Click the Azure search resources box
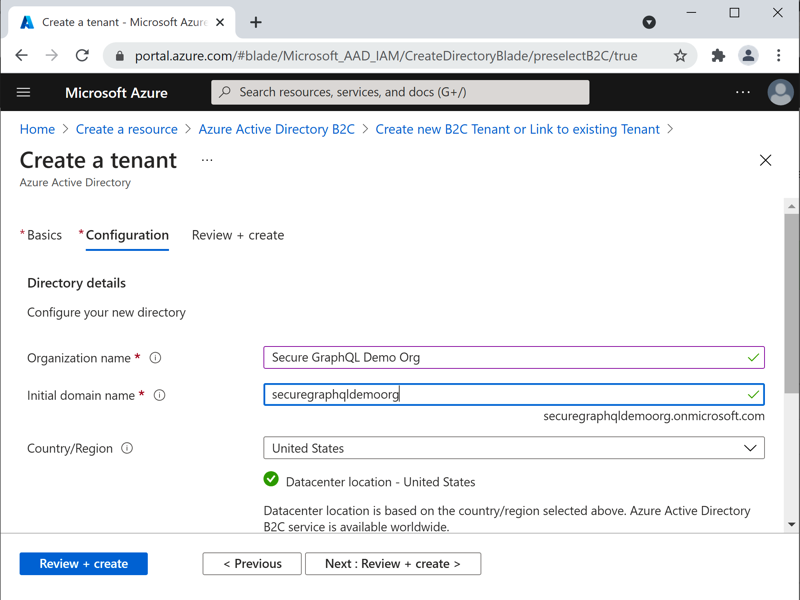The height and width of the screenshot is (600, 800). (x=400, y=92)
